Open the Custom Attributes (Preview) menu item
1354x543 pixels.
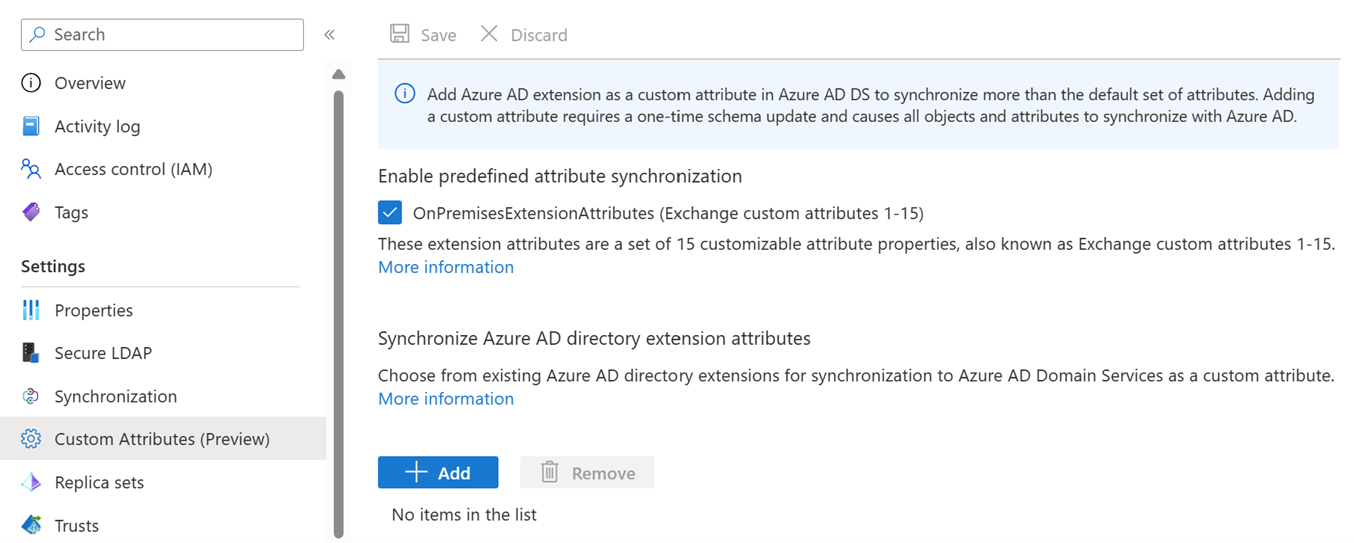coord(162,439)
